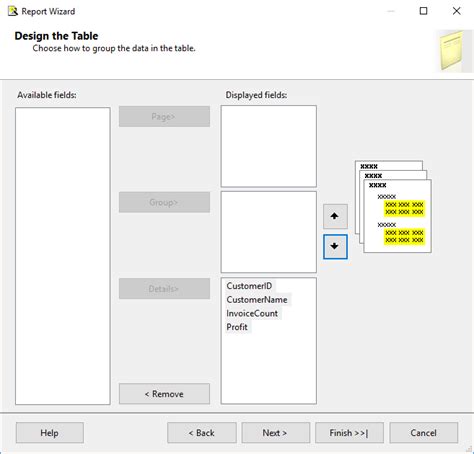Click inside the Available fields list box

point(63,256)
